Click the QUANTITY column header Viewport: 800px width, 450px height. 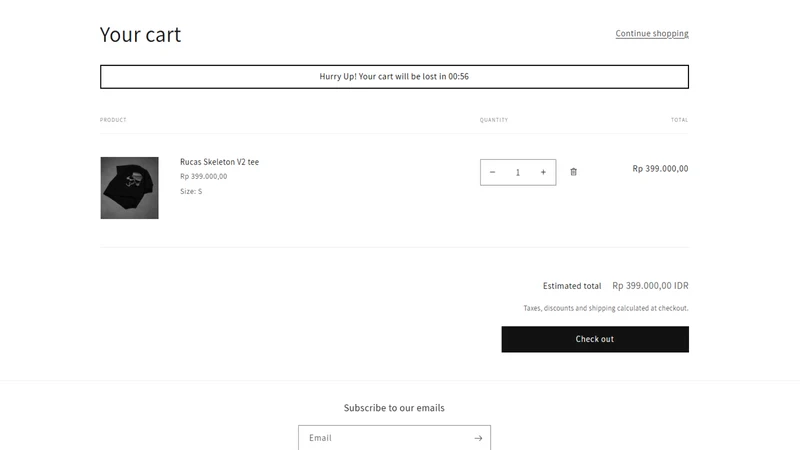pyautogui.click(x=494, y=120)
